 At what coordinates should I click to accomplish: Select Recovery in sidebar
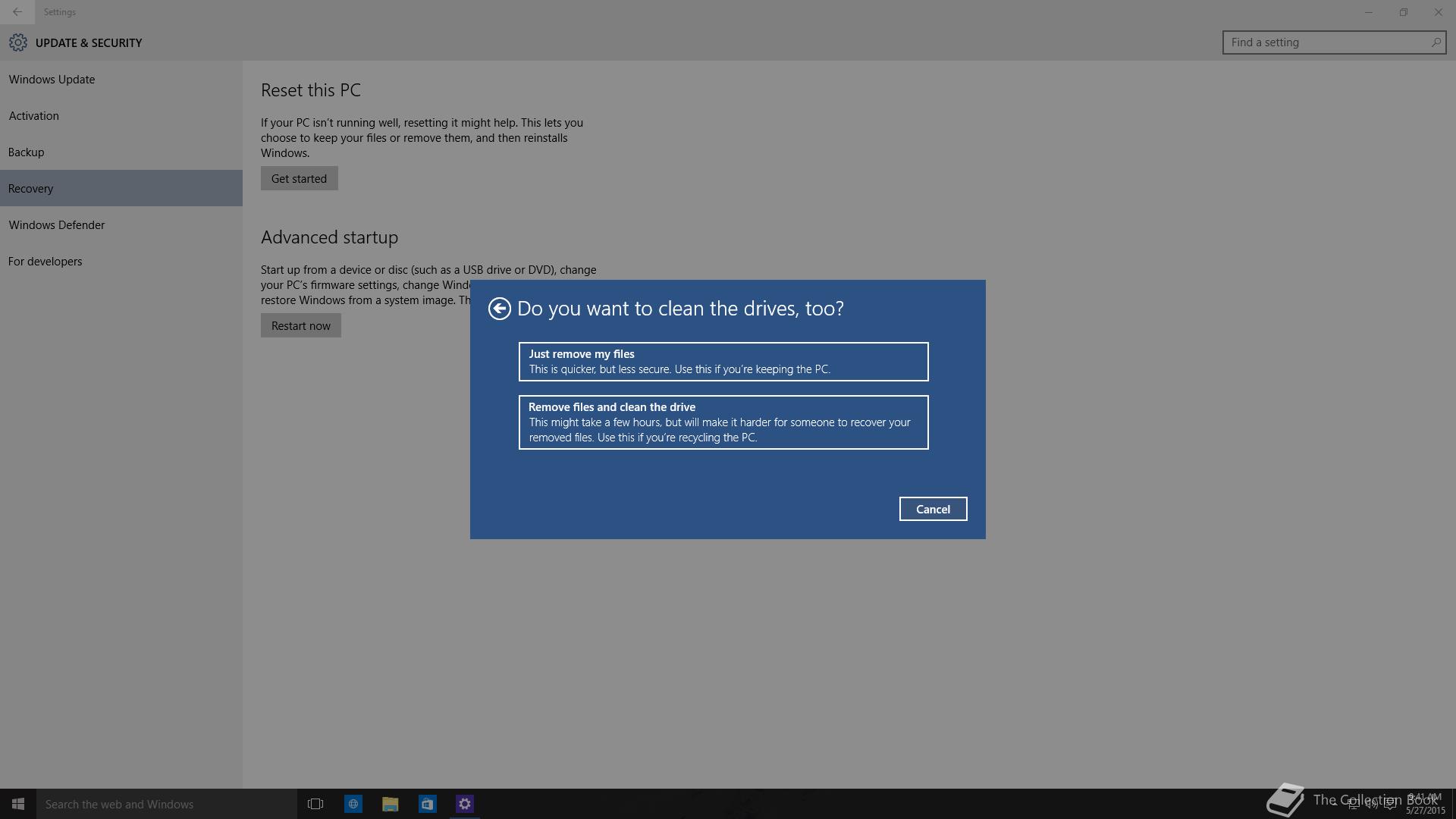[121, 188]
